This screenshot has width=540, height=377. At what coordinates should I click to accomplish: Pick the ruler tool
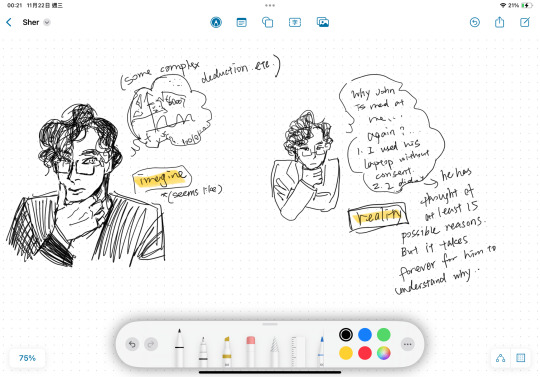click(298, 351)
